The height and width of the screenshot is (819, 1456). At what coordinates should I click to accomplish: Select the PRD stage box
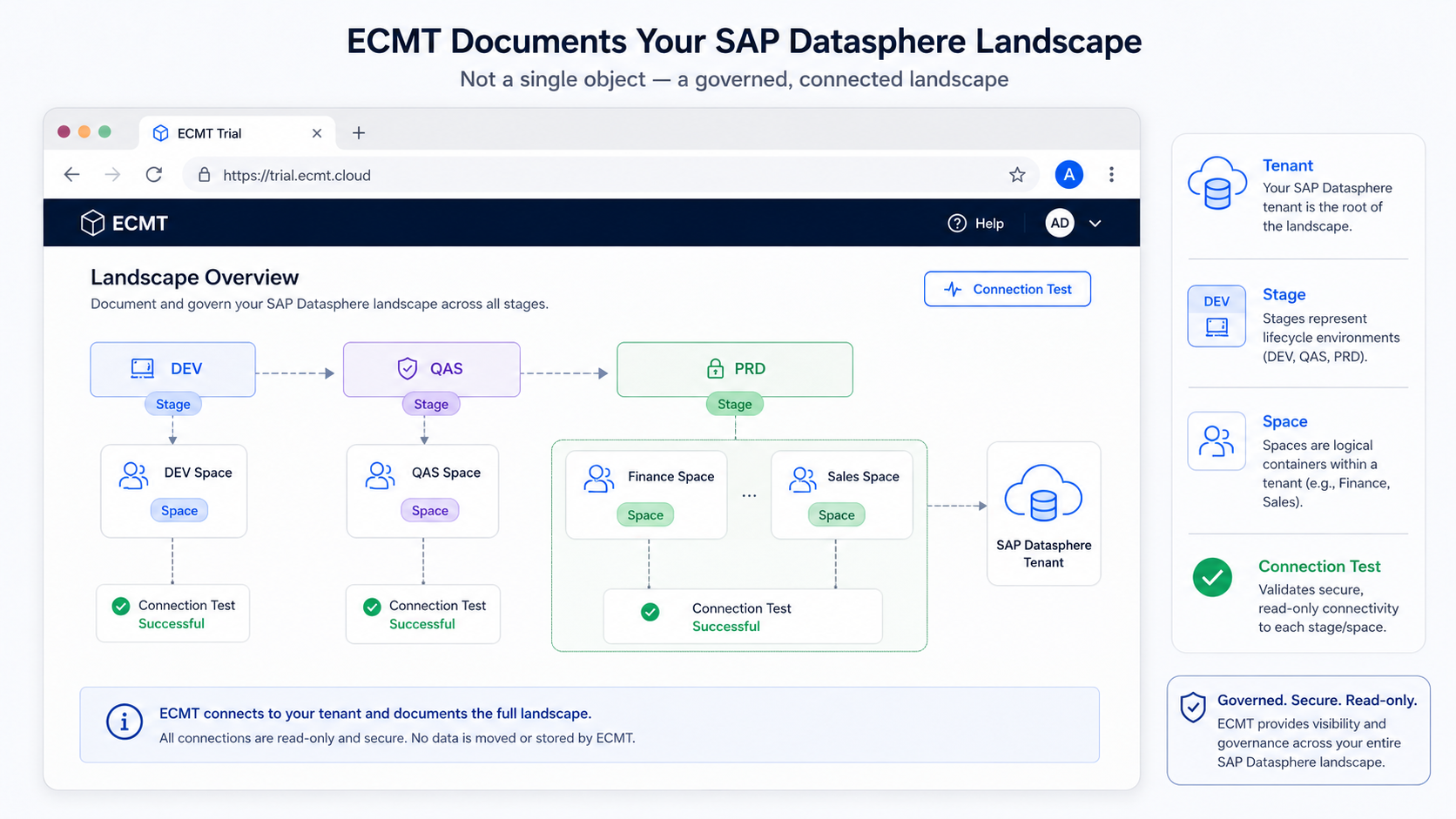[x=735, y=369]
